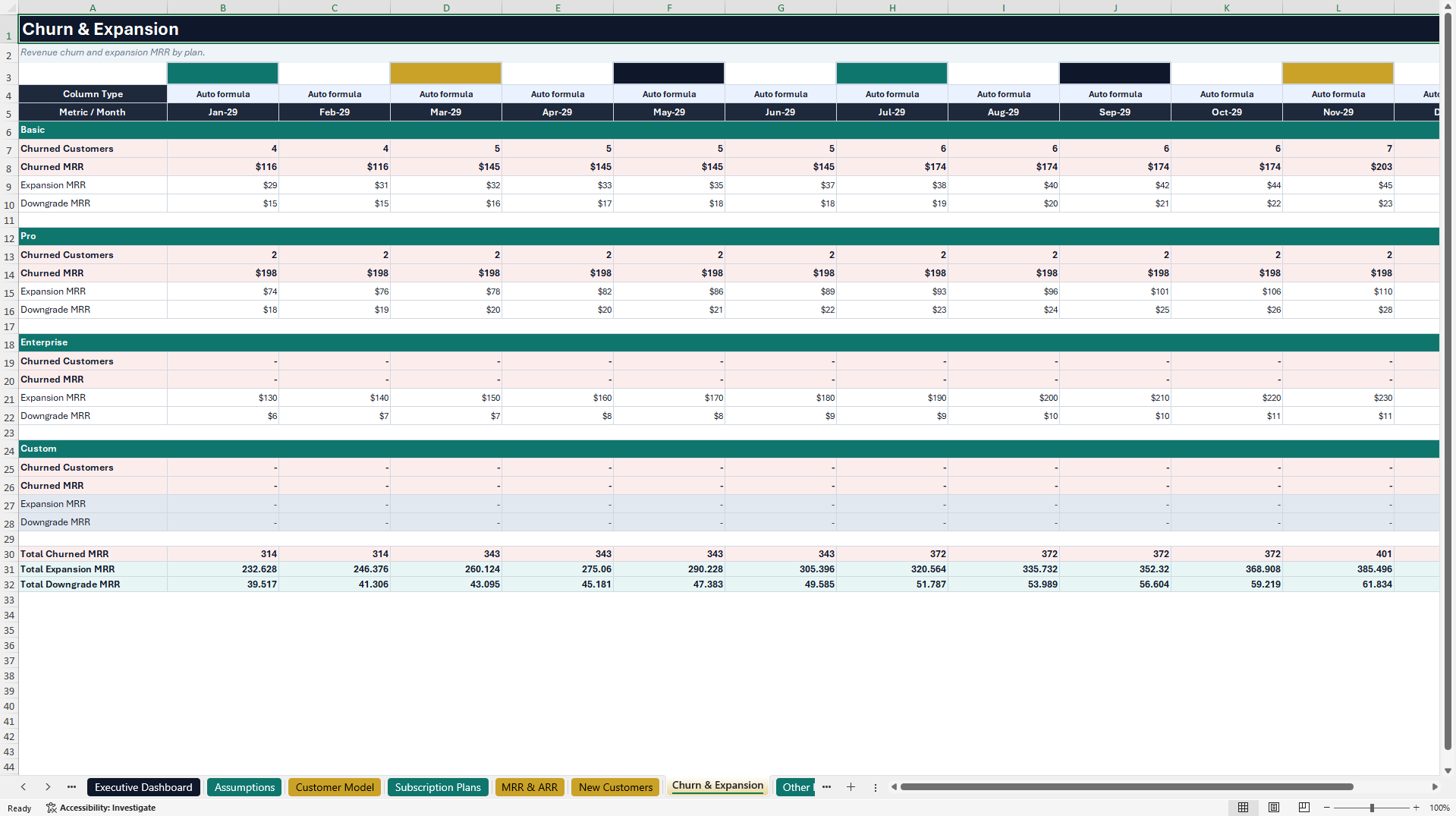Image resolution: width=1456 pixels, height=816 pixels.
Task: Open the partially visible Other sheet tab
Action: coord(795,787)
